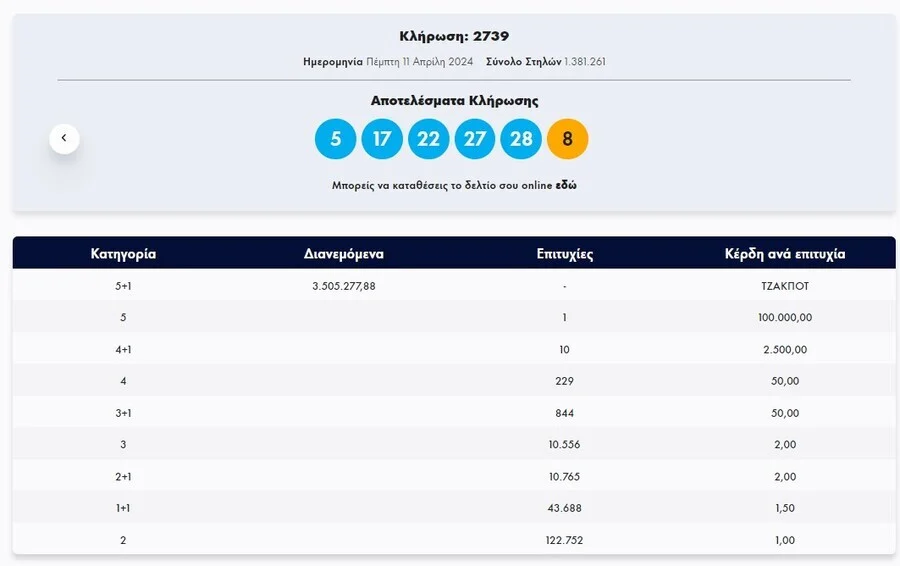The image size is (900, 566).
Task: Click the 'Διανεμόμενα' column header
Action: point(343,254)
